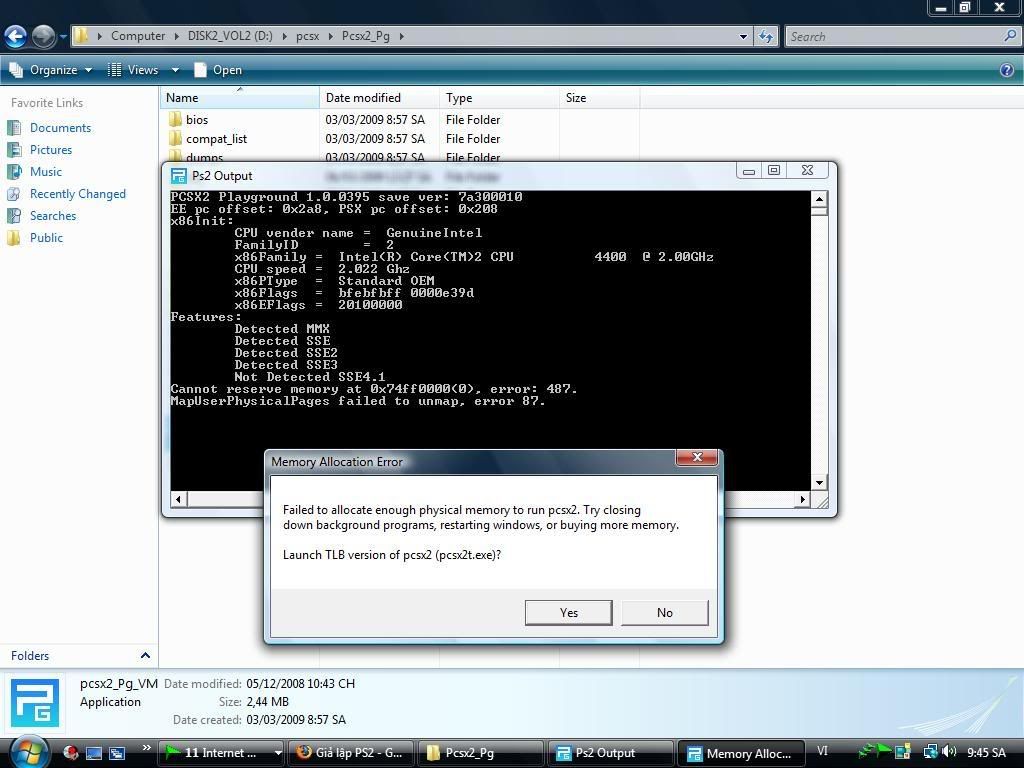Go forward in Explorer navigation
Screen dimensions: 1024x768
point(44,36)
